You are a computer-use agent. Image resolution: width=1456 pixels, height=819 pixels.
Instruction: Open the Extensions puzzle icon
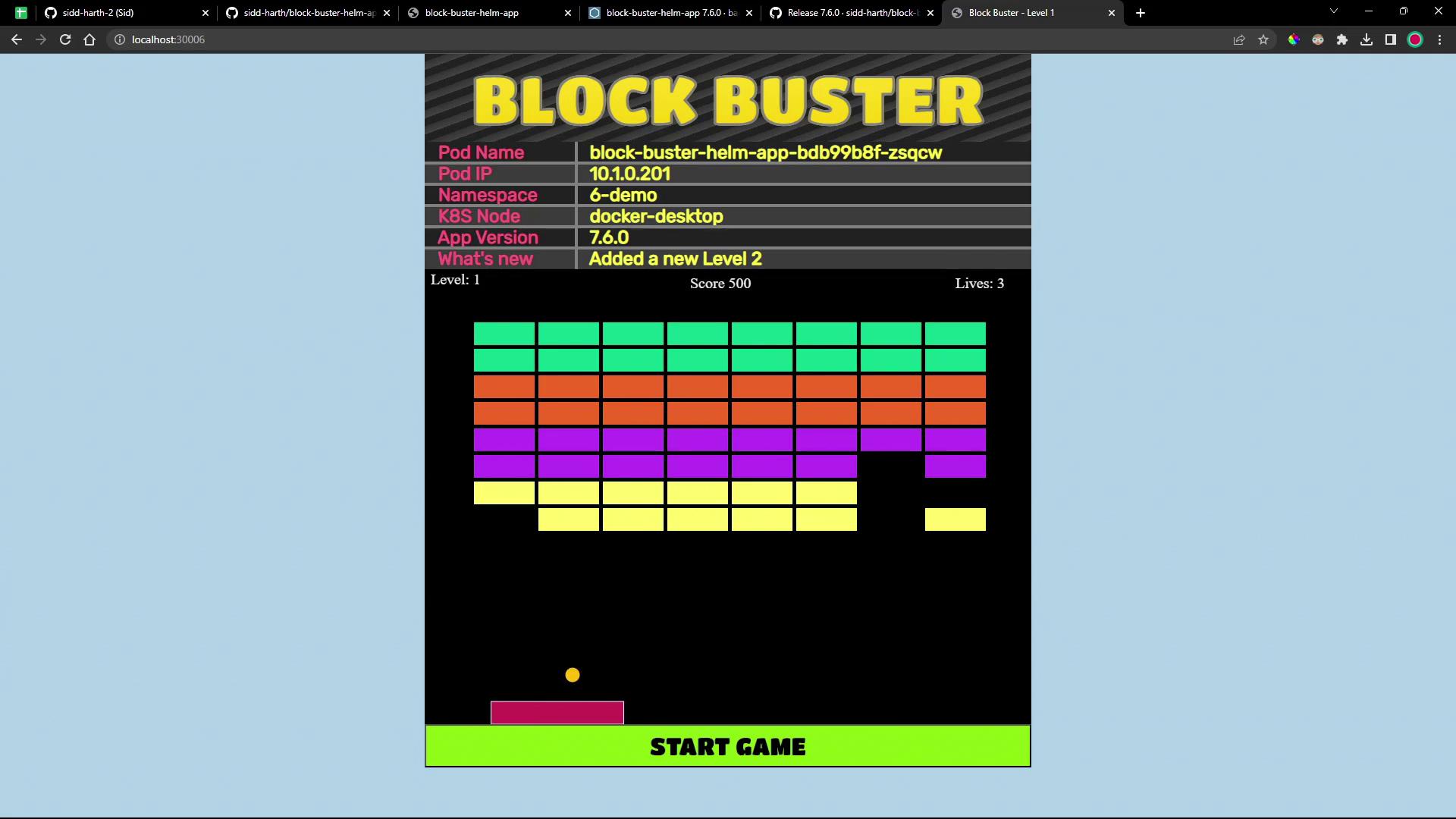coord(1342,39)
